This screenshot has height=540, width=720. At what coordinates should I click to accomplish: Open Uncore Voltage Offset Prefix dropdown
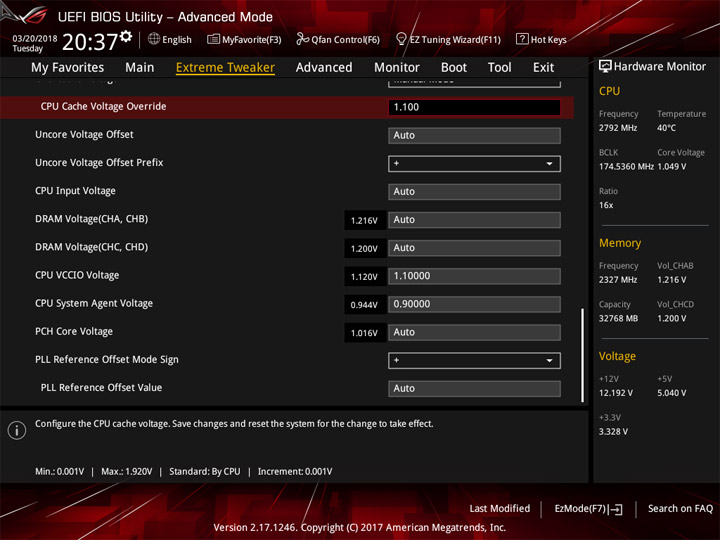click(x=474, y=163)
